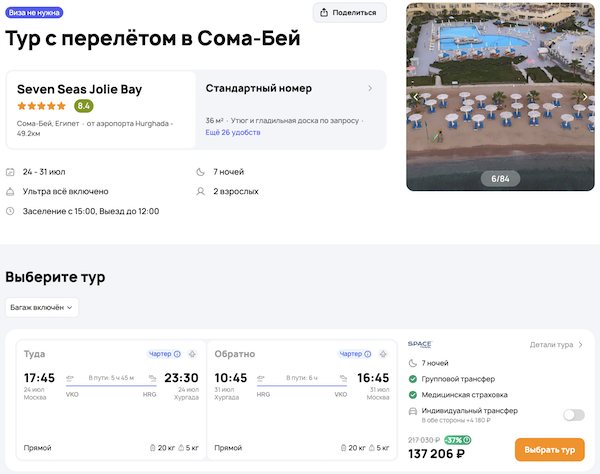The image size is (600, 474).
Task: Click the -37% discount badge
Action: pyautogui.click(x=458, y=440)
